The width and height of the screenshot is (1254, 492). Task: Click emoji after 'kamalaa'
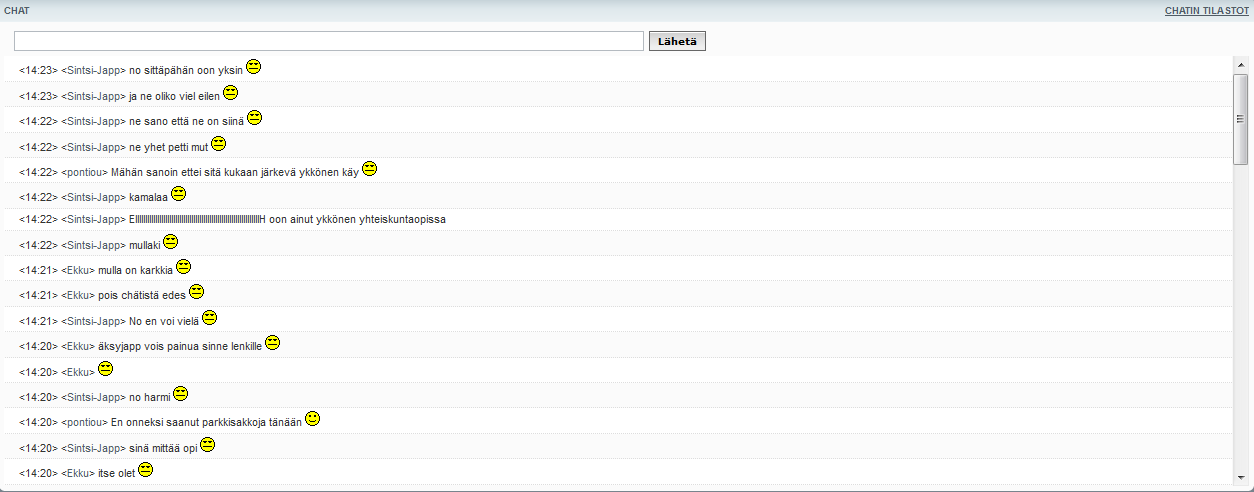[179, 194]
